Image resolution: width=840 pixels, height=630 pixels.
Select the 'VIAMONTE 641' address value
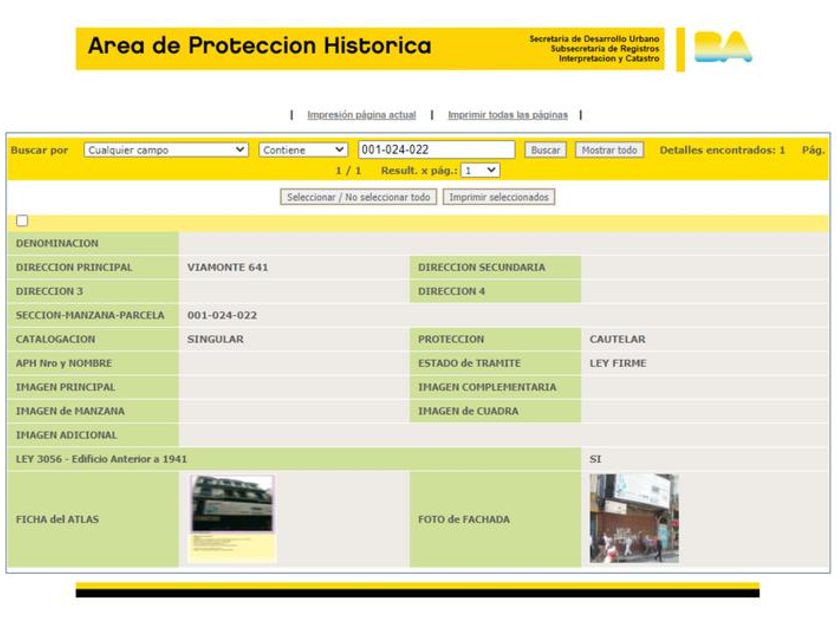(227, 267)
